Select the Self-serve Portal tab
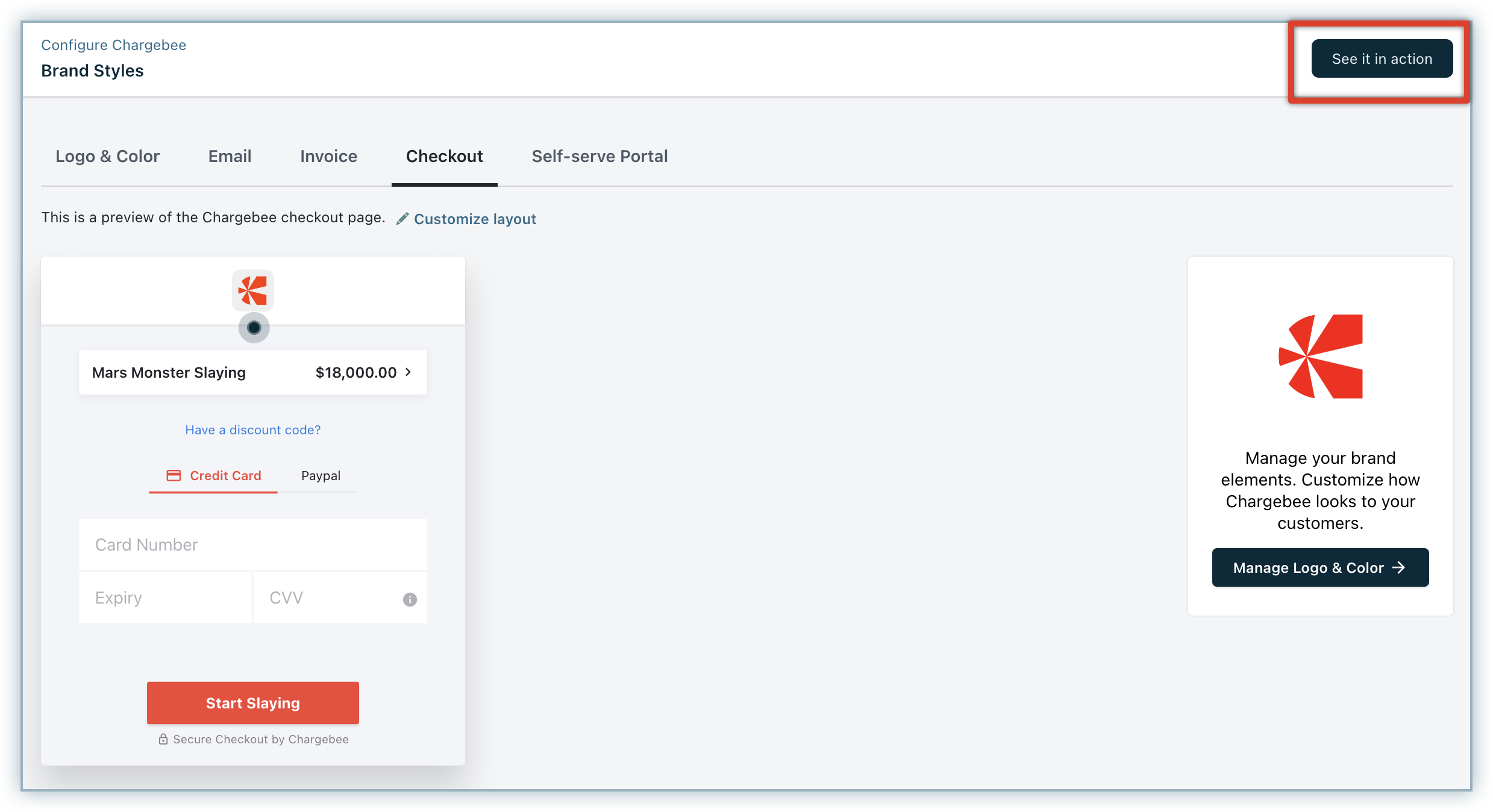The height and width of the screenshot is (812, 1493). 599,157
